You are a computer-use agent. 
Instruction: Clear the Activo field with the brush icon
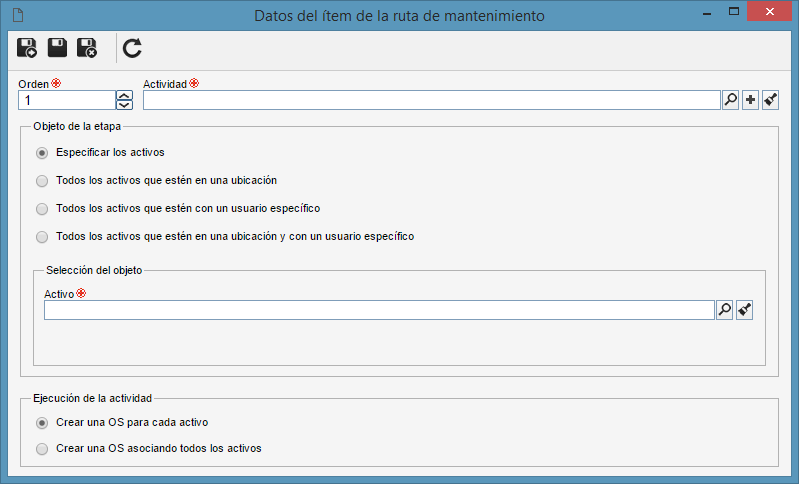click(x=744, y=310)
